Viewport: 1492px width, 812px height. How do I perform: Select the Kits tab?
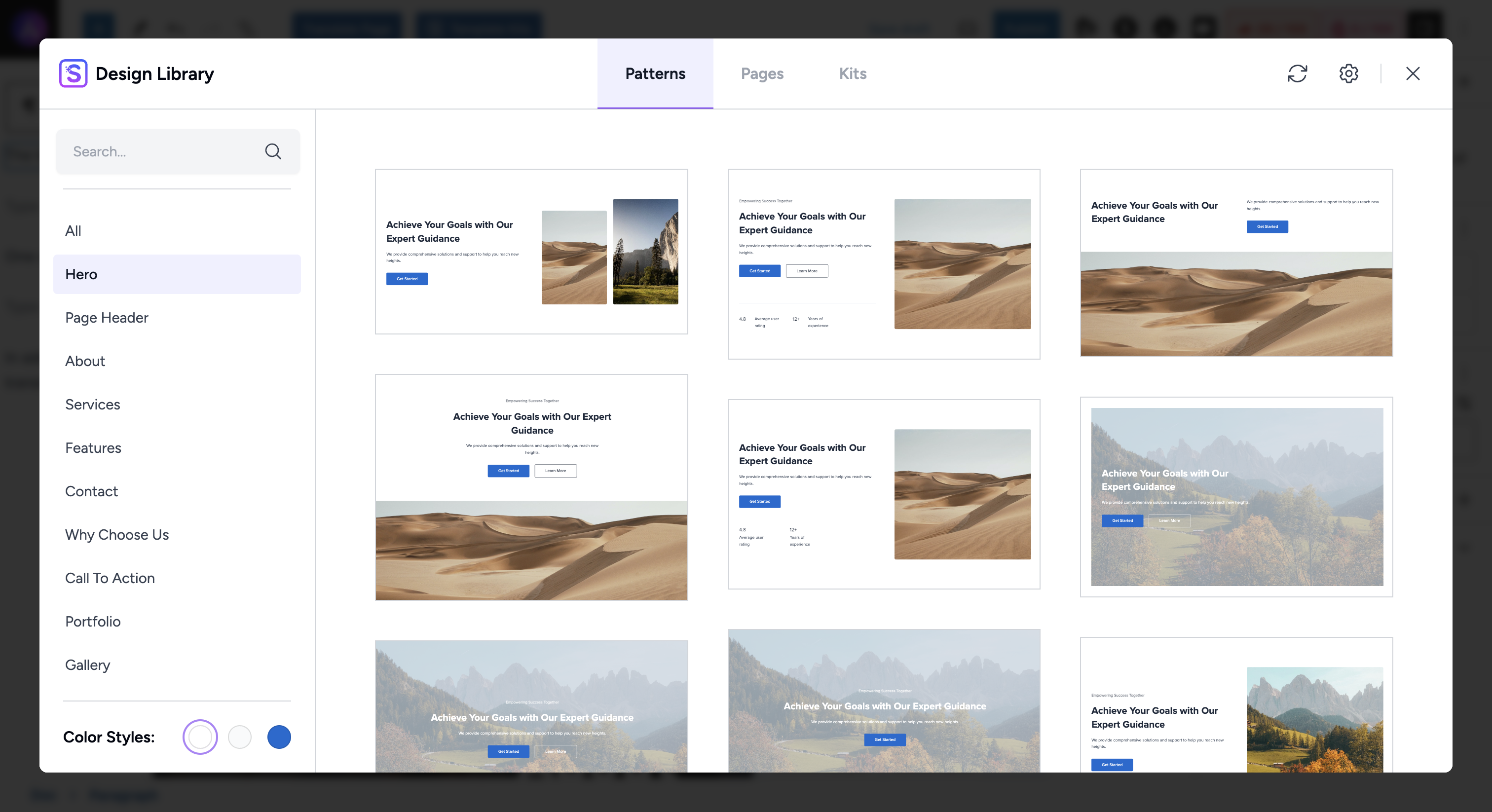852,72
